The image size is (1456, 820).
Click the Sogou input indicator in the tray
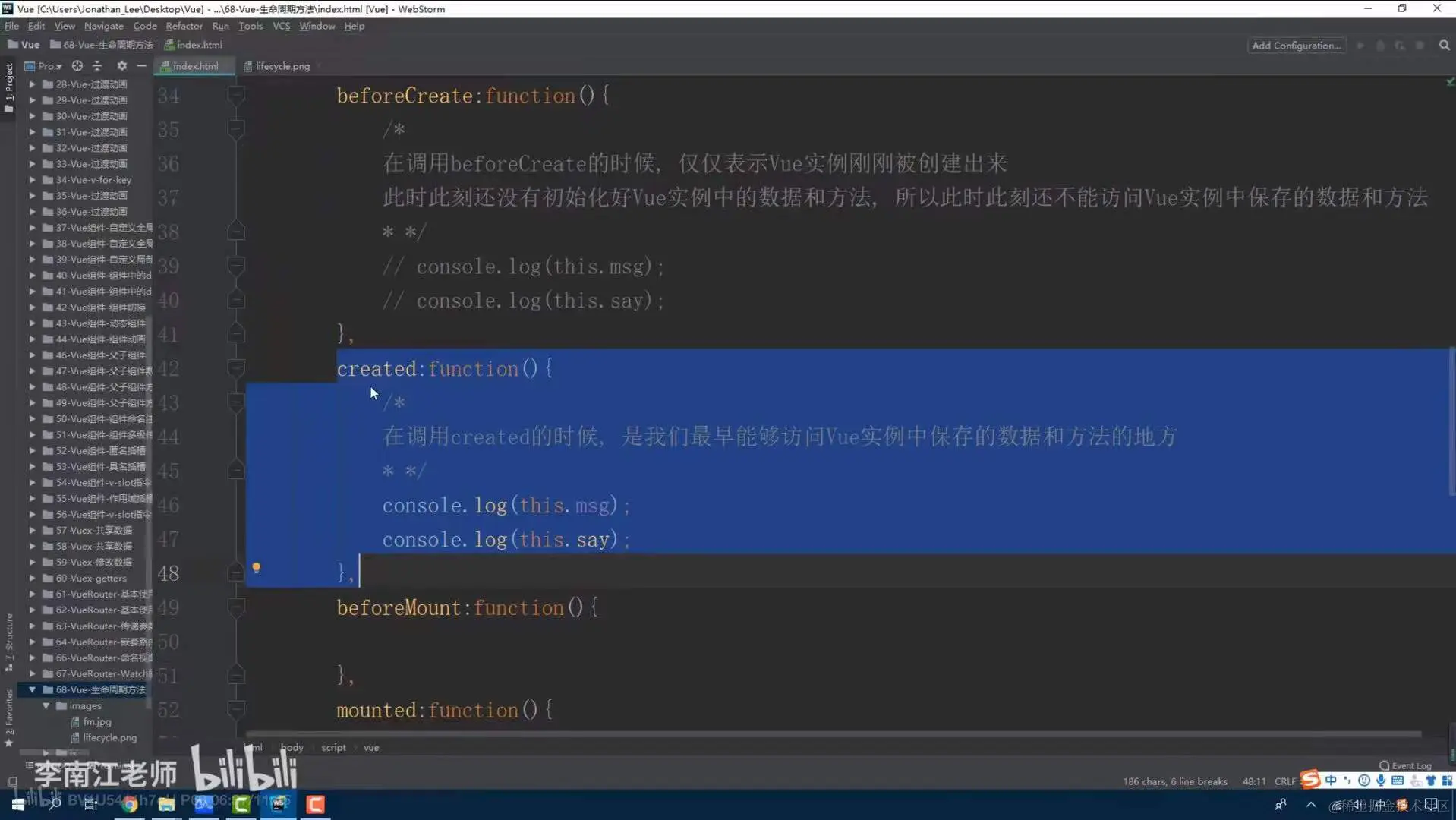(x=1310, y=779)
